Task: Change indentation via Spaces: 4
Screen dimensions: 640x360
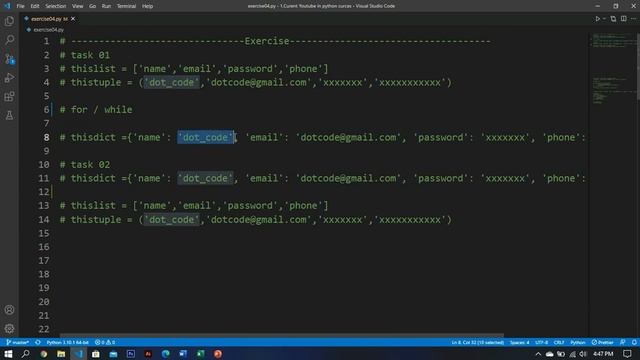Action: tap(519, 342)
